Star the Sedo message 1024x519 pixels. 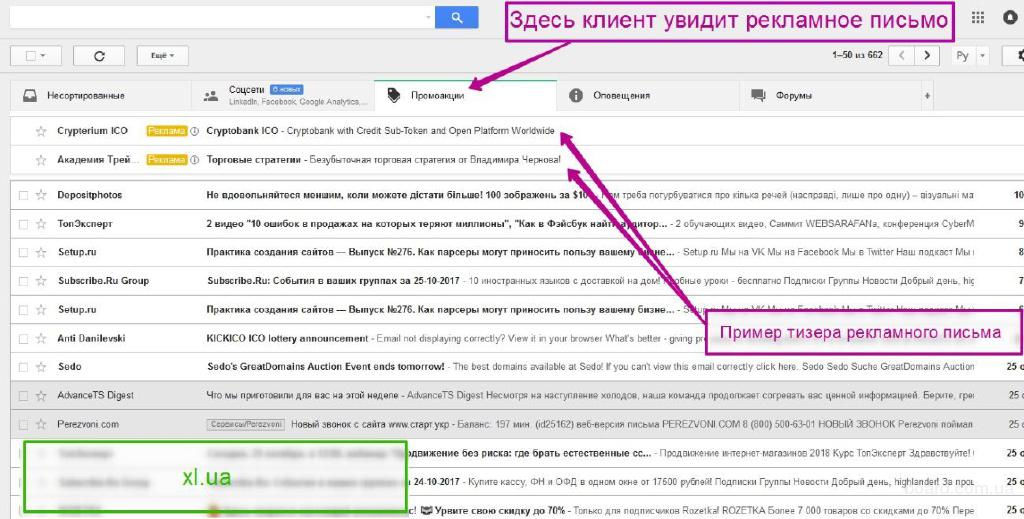pos(41,367)
